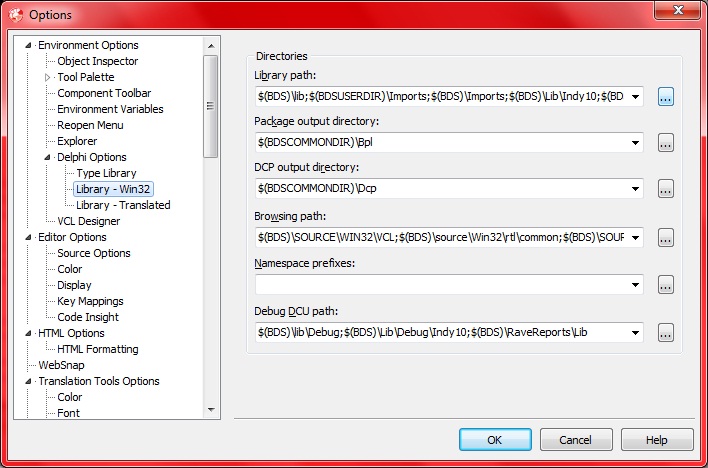This screenshot has width=708, height=468.
Task: Show Debug DCU path dropdown history
Action: point(635,333)
